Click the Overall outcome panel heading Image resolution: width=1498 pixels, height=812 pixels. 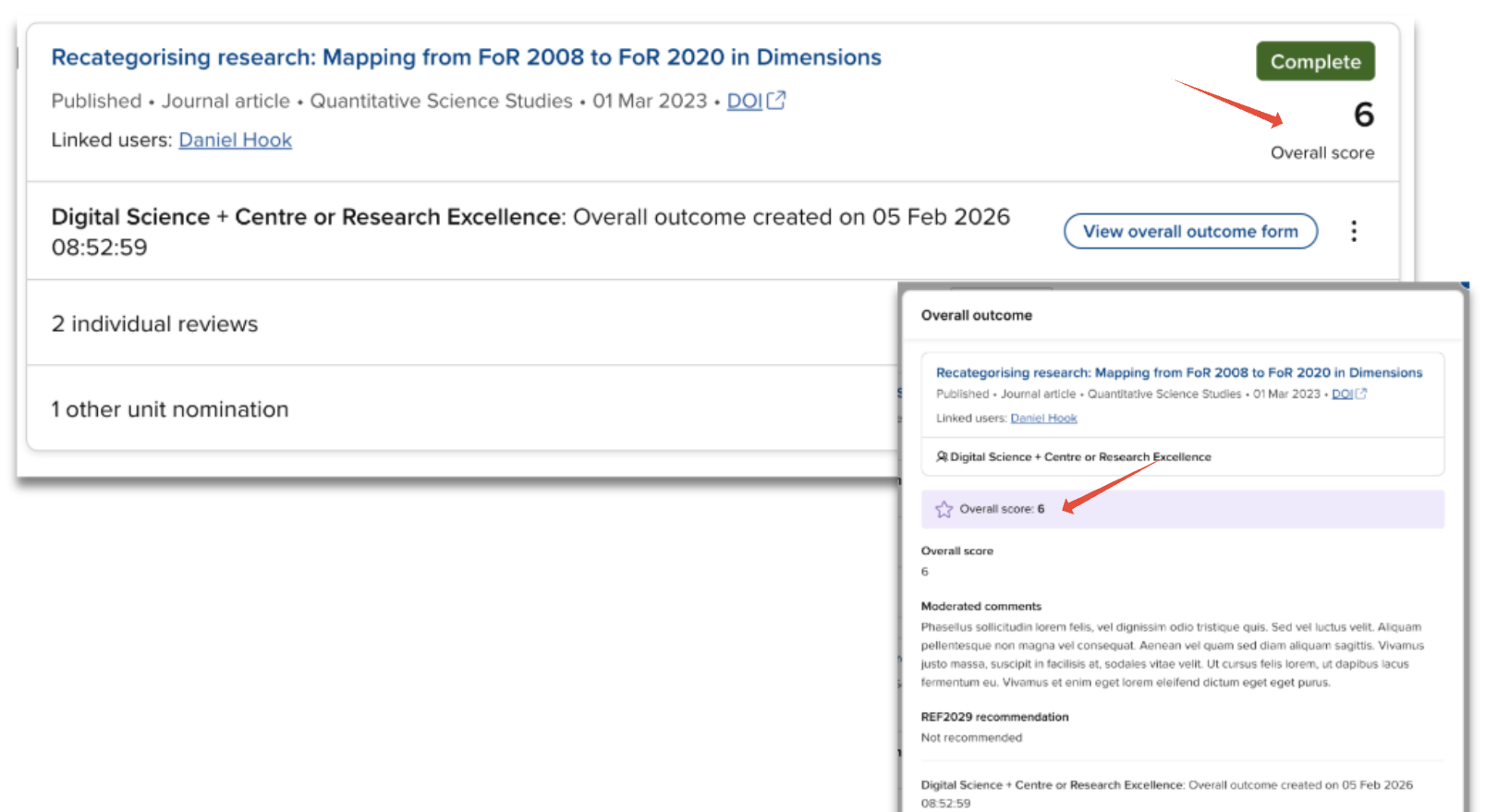point(976,315)
